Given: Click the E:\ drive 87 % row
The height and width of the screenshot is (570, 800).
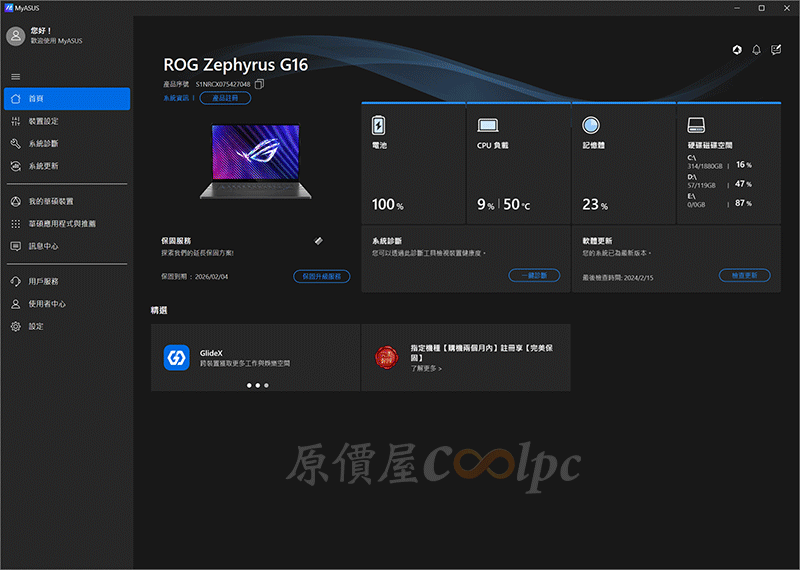Looking at the screenshot, I should [719, 201].
